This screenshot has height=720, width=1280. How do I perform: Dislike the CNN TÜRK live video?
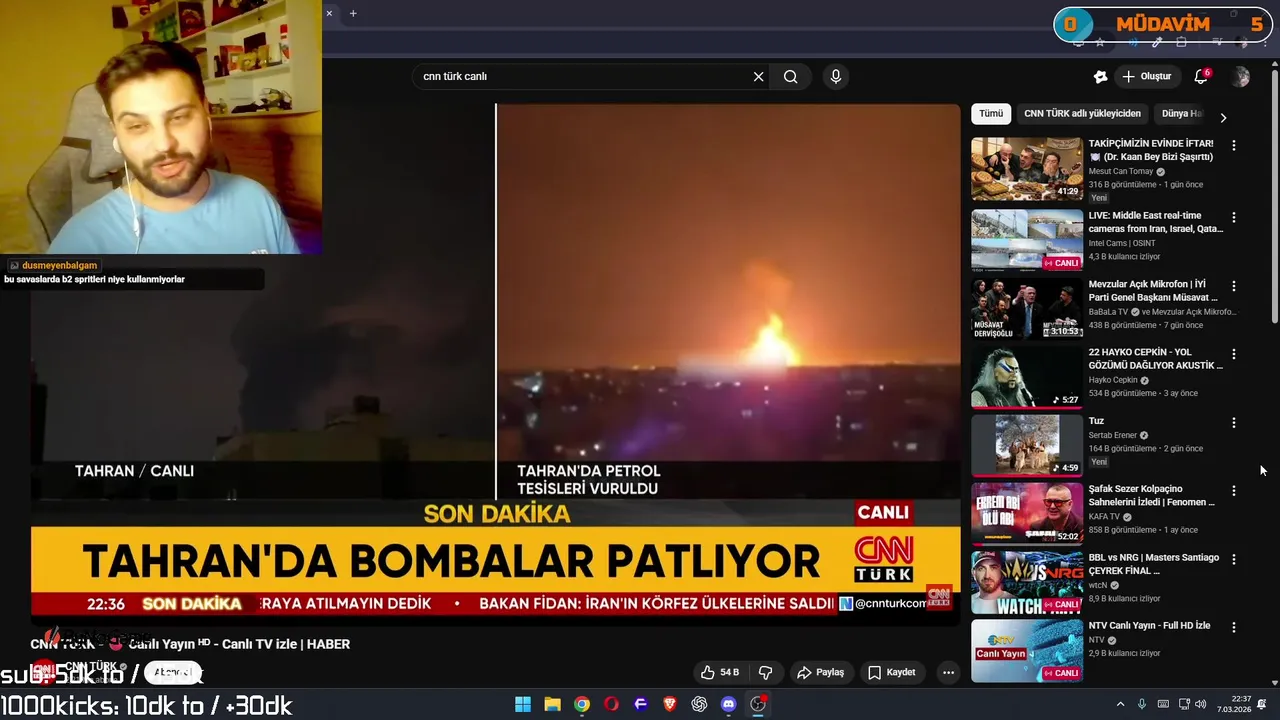[765, 672]
